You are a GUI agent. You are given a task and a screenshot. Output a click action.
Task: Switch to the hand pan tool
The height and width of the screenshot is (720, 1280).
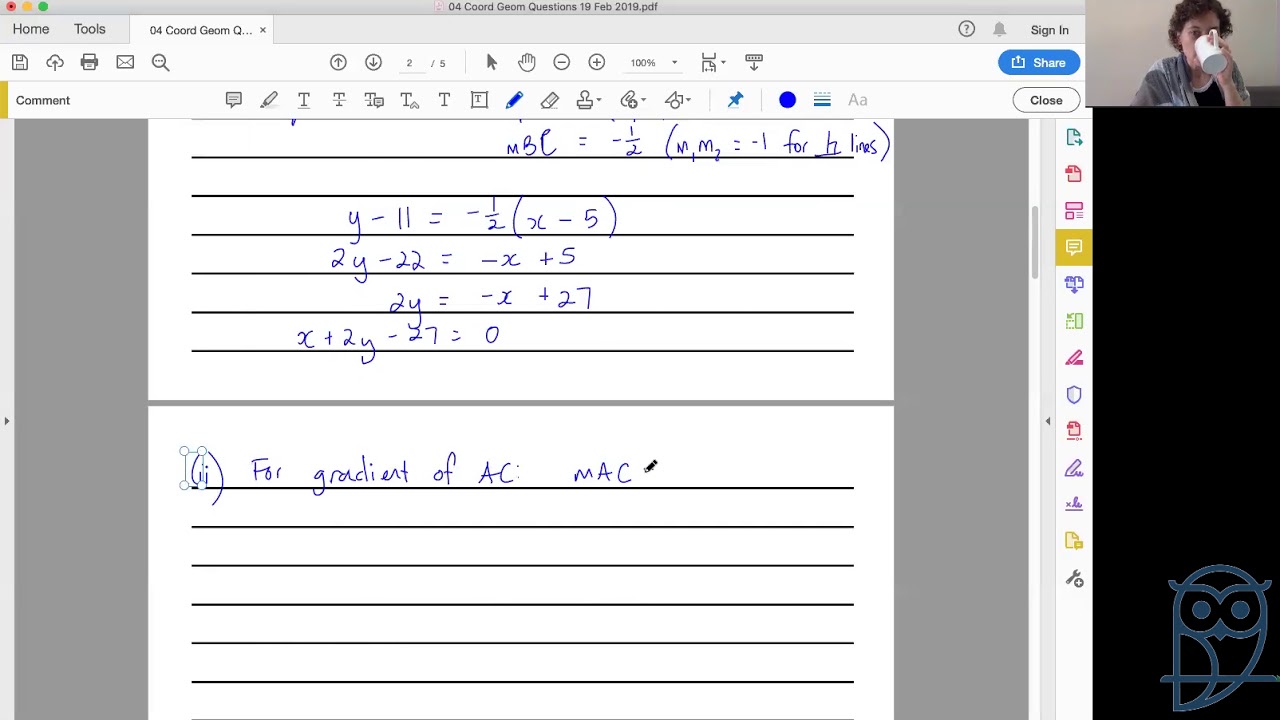tap(527, 63)
